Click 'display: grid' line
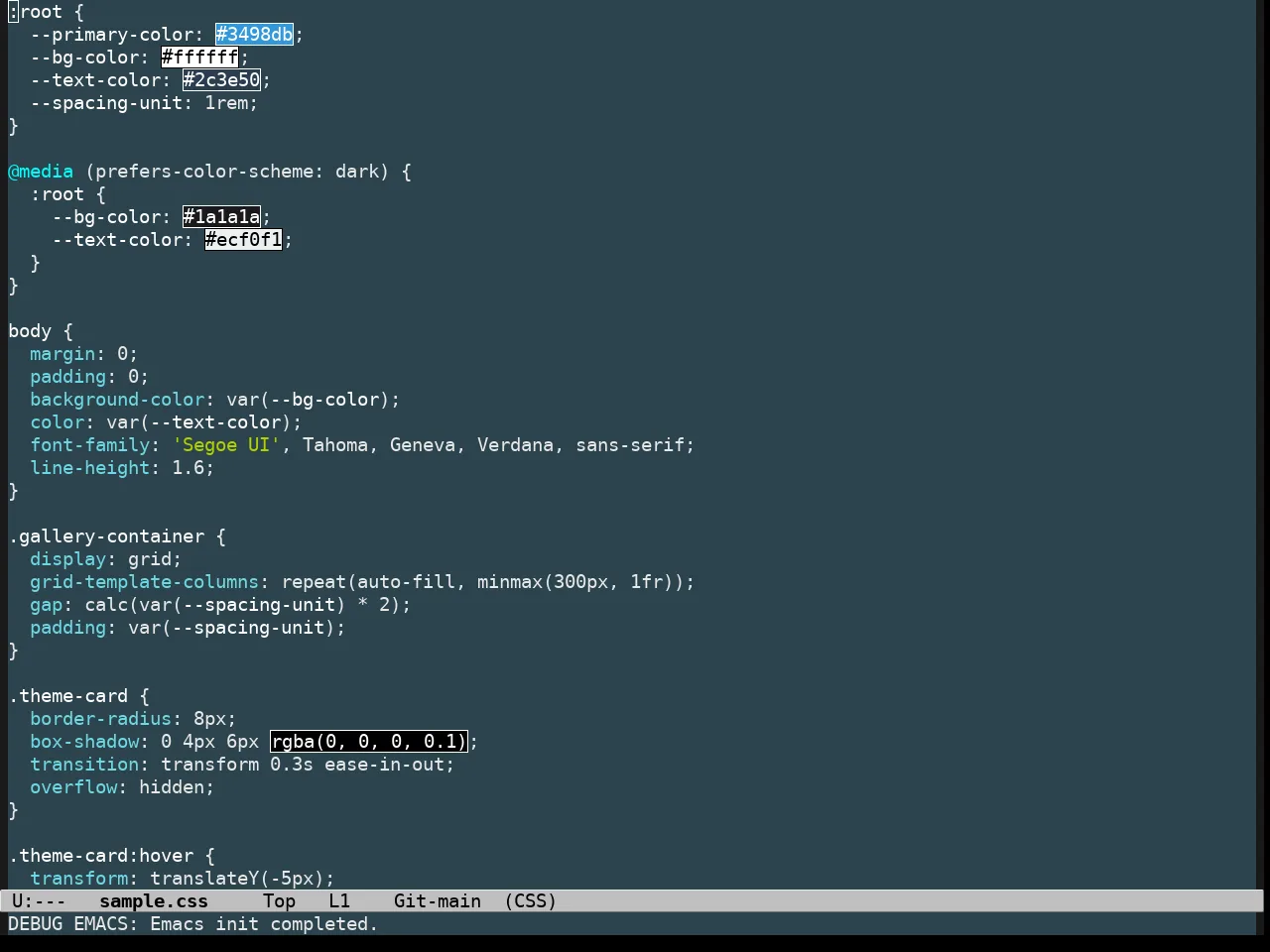1270x952 pixels. 106,559
